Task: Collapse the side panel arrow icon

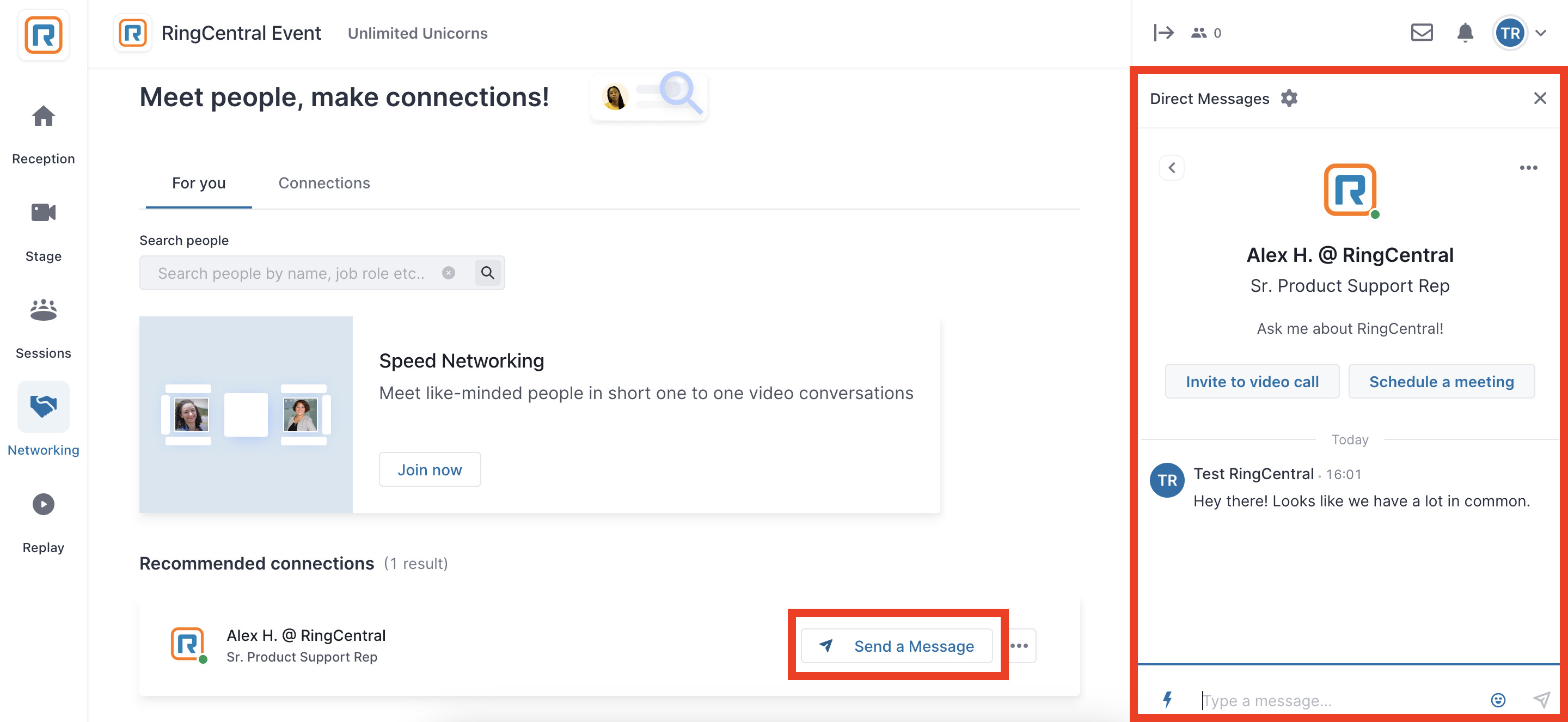Action: 1163,33
